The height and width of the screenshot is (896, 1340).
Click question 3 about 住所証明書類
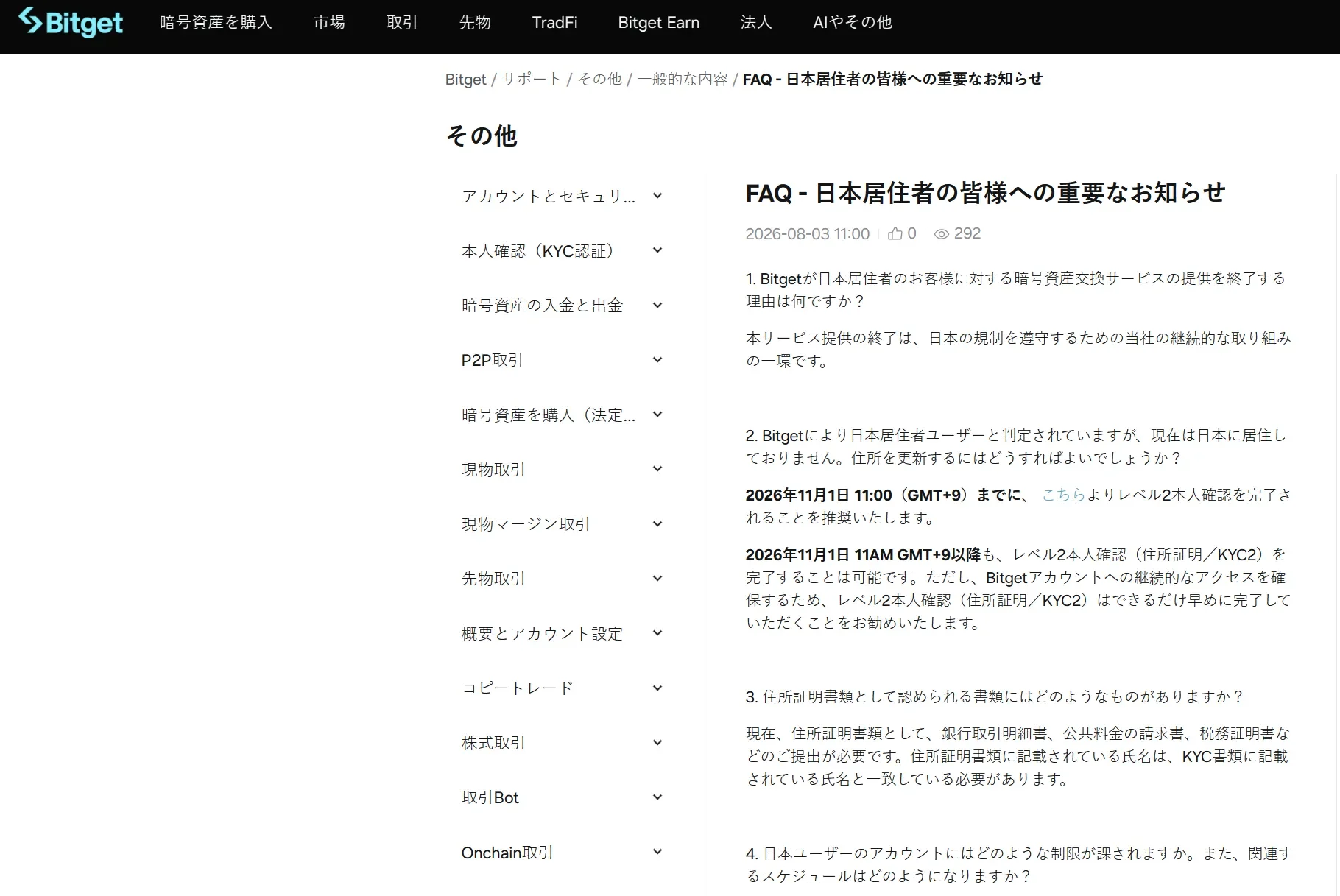(x=995, y=696)
